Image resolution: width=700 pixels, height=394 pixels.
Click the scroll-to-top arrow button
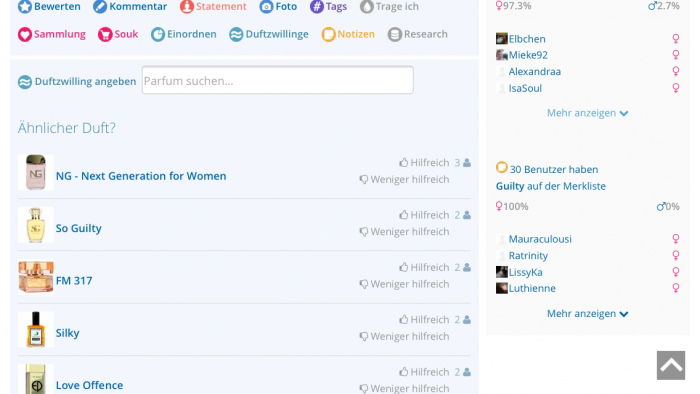pos(671,365)
